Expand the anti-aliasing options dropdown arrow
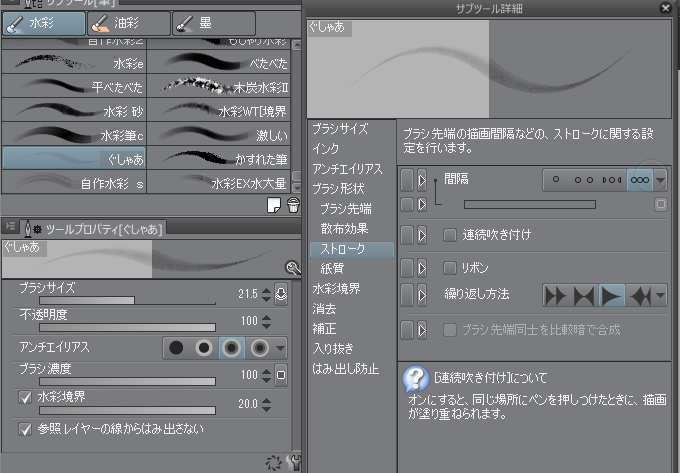The width and height of the screenshot is (680, 473). point(280,348)
